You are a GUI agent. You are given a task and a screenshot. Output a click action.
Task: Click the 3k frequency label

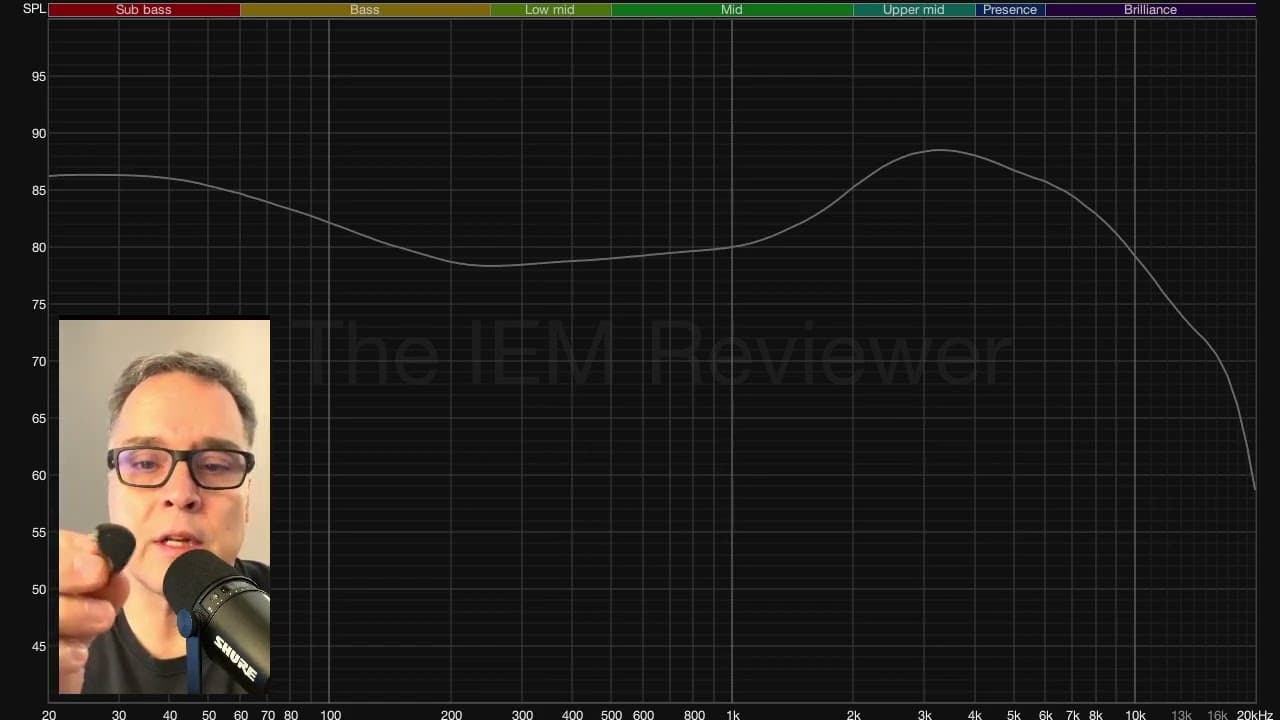point(925,714)
